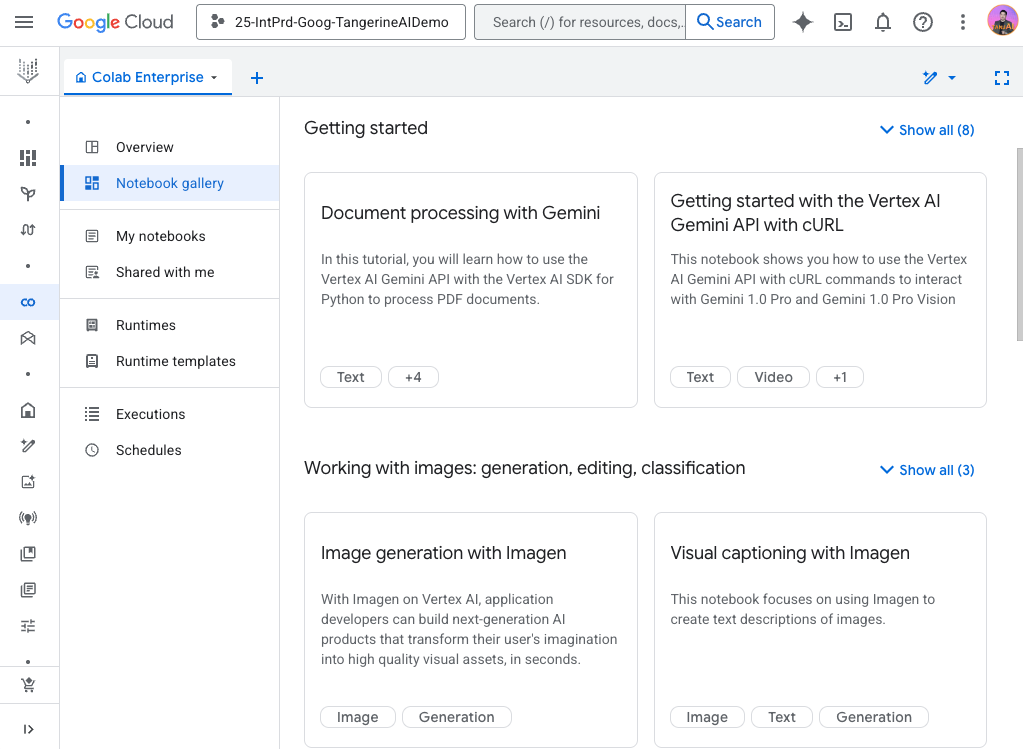Screen dimensions: 1023x749
Task: Open the main navigation hamburger menu
Action: [24, 22]
